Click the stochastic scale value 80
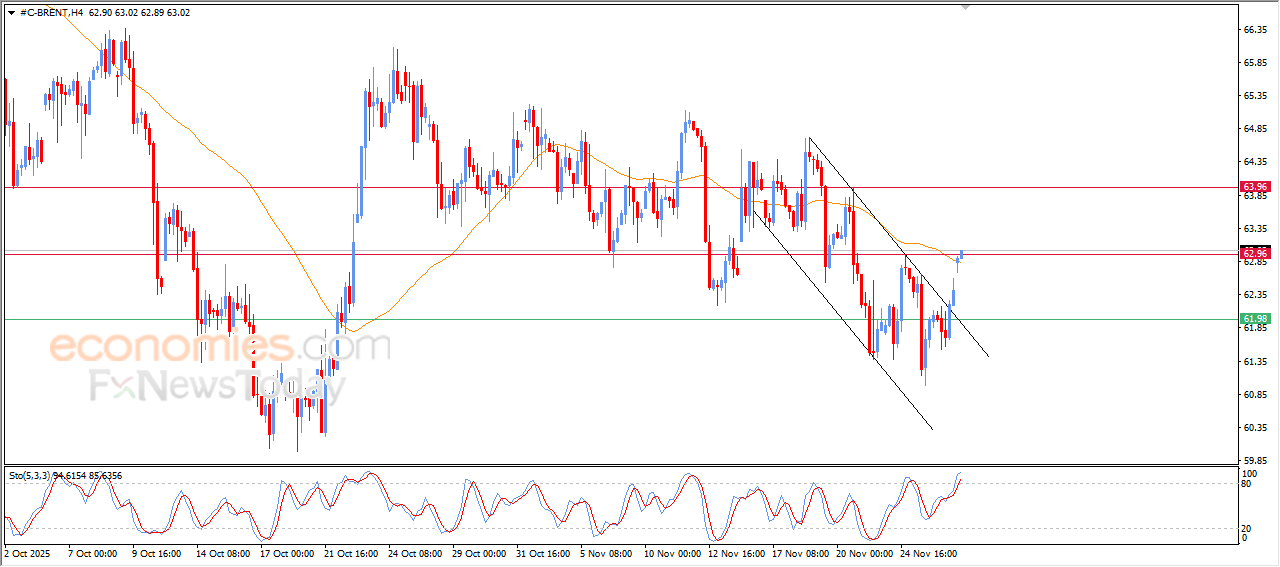The height and width of the screenshot is (567, 1280). pyautogui.click(x=1246, y=484)
